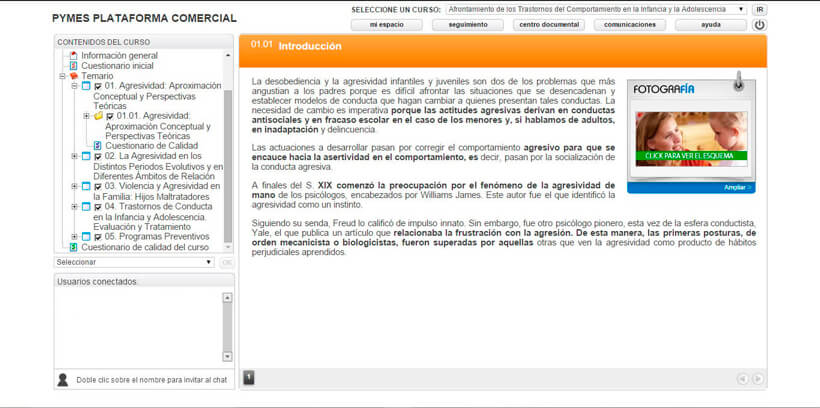Screen dimensions: 820x408
Task: Click the Cuestionario de Calidad quiz icon
Action: tap(98, 146)
